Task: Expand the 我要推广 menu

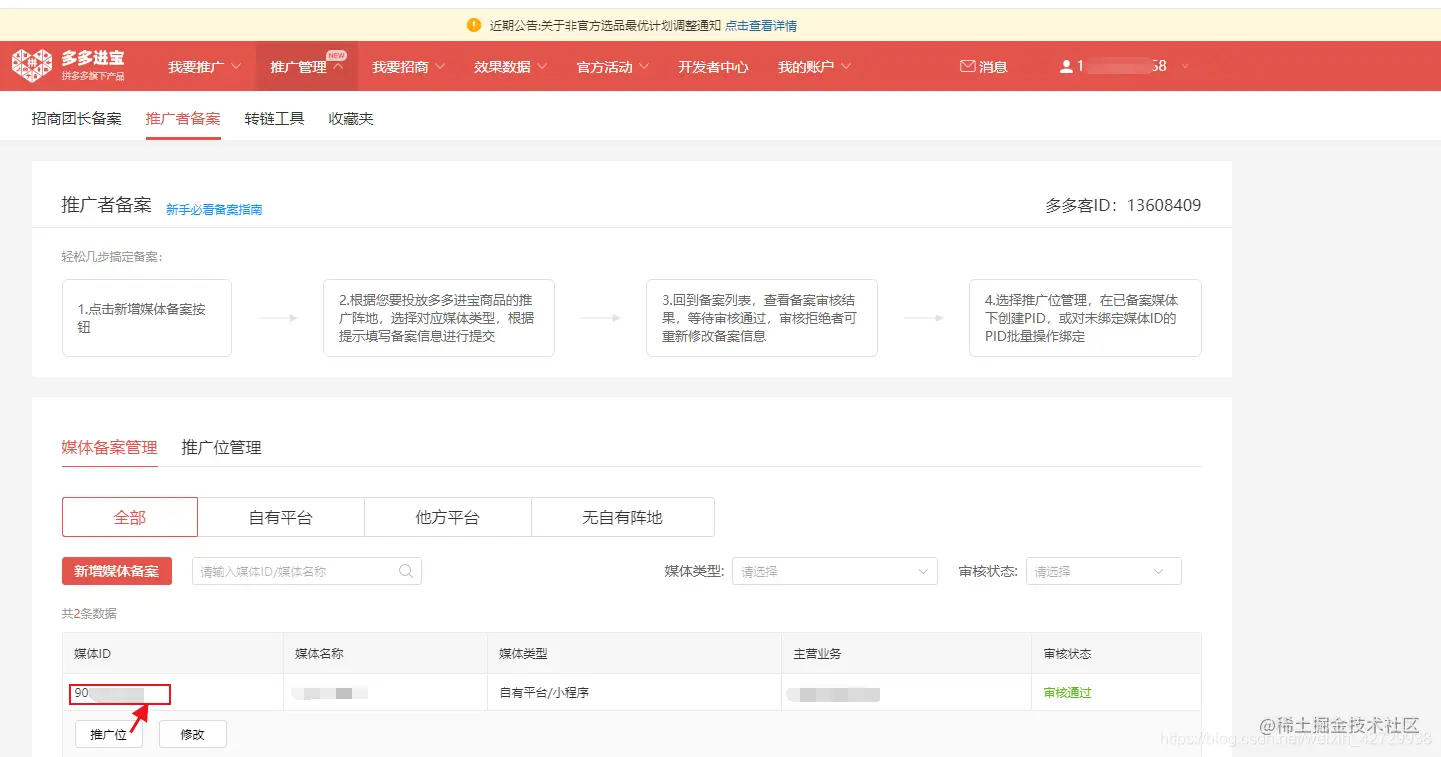Action: click(205, 67)
